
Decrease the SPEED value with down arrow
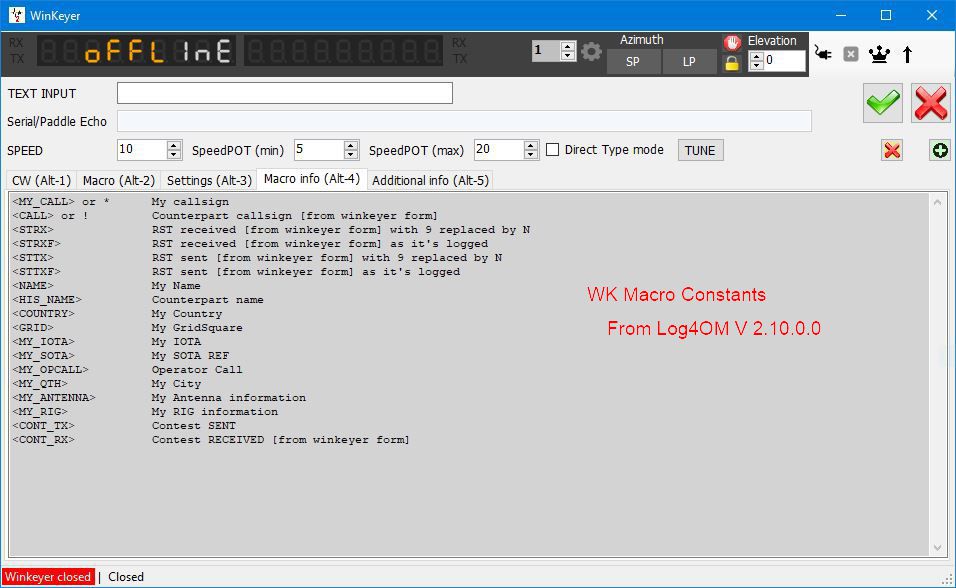click(174, 154)
